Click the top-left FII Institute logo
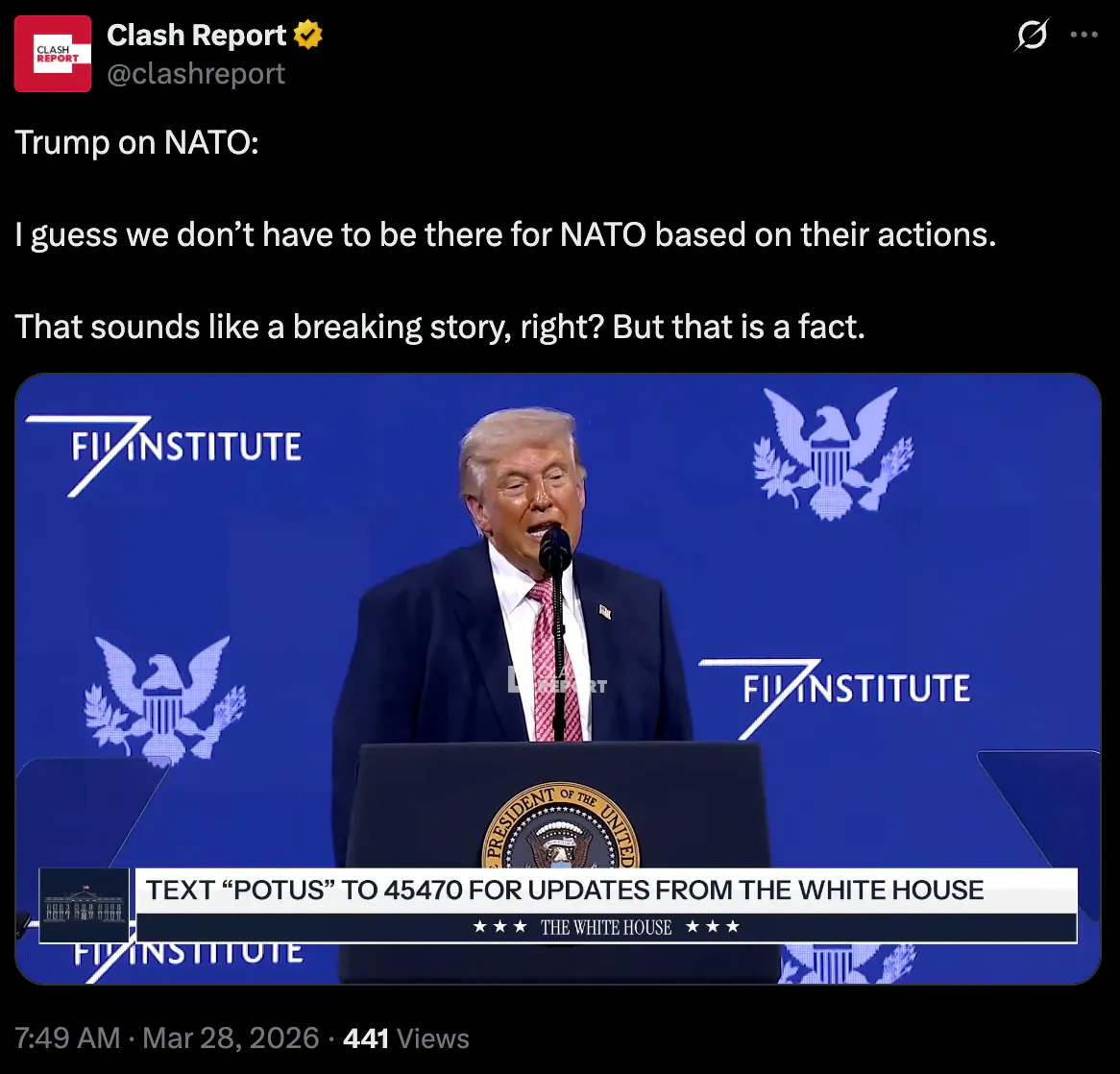 (x=164, y=455)
